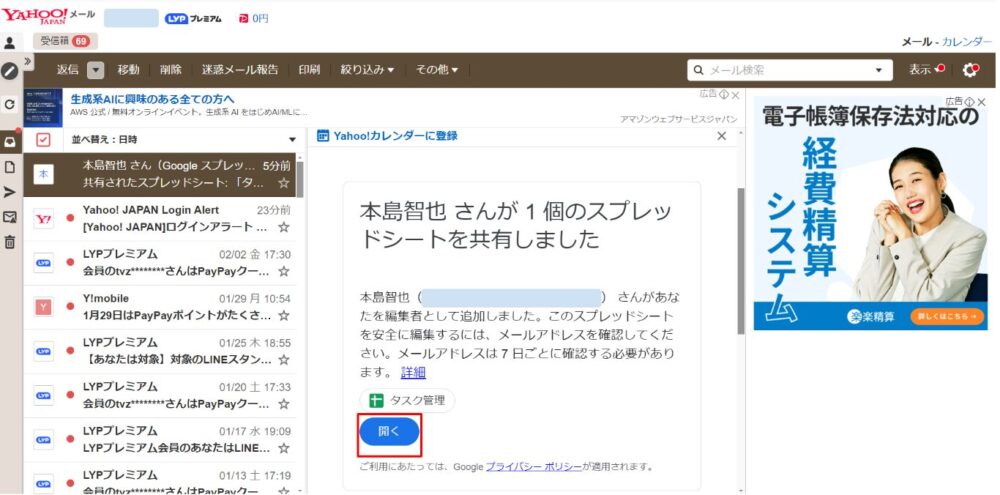
Task: Expand the 絞り込み filter menu
Action: (367, 70)
